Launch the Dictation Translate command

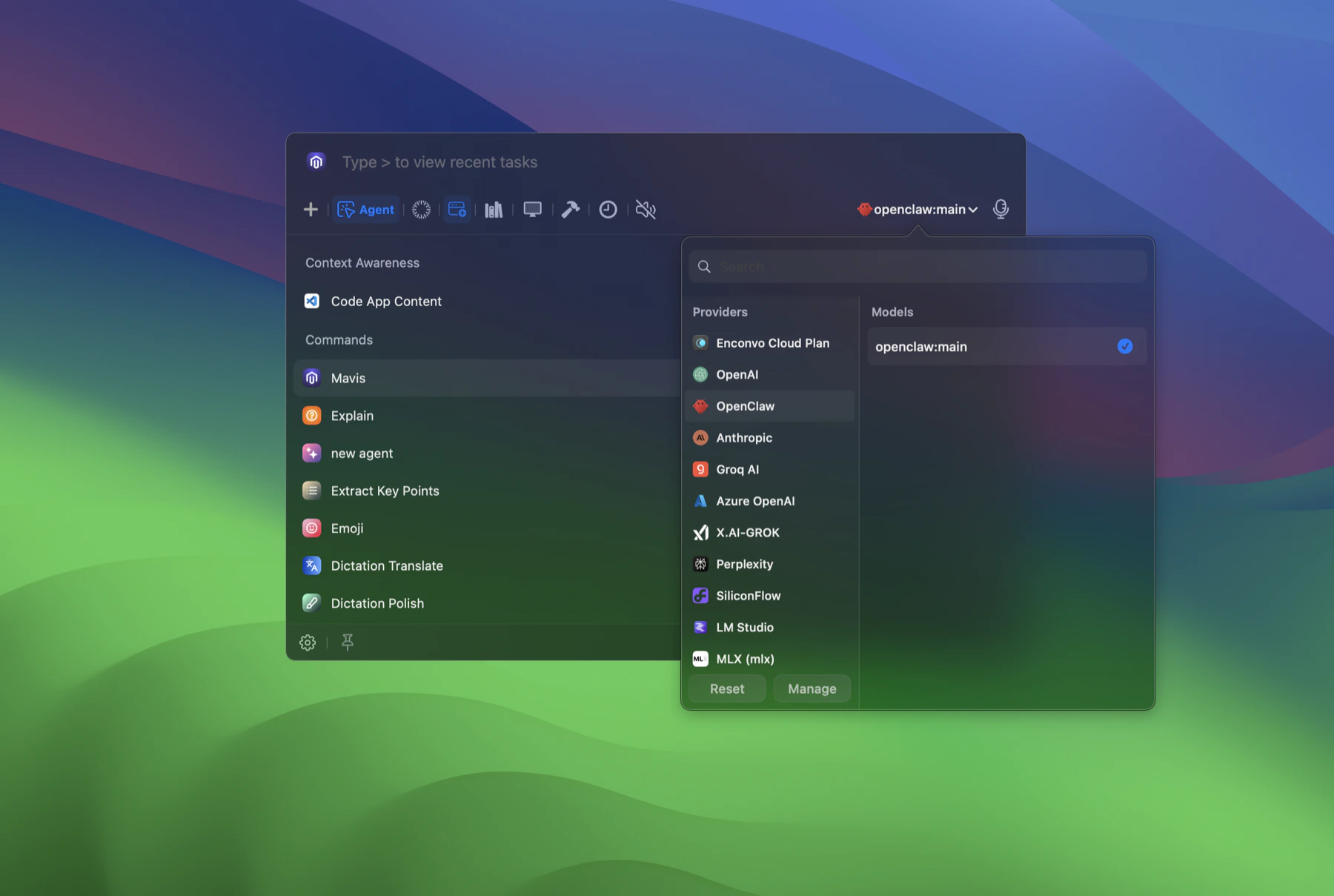coord(487,566)
